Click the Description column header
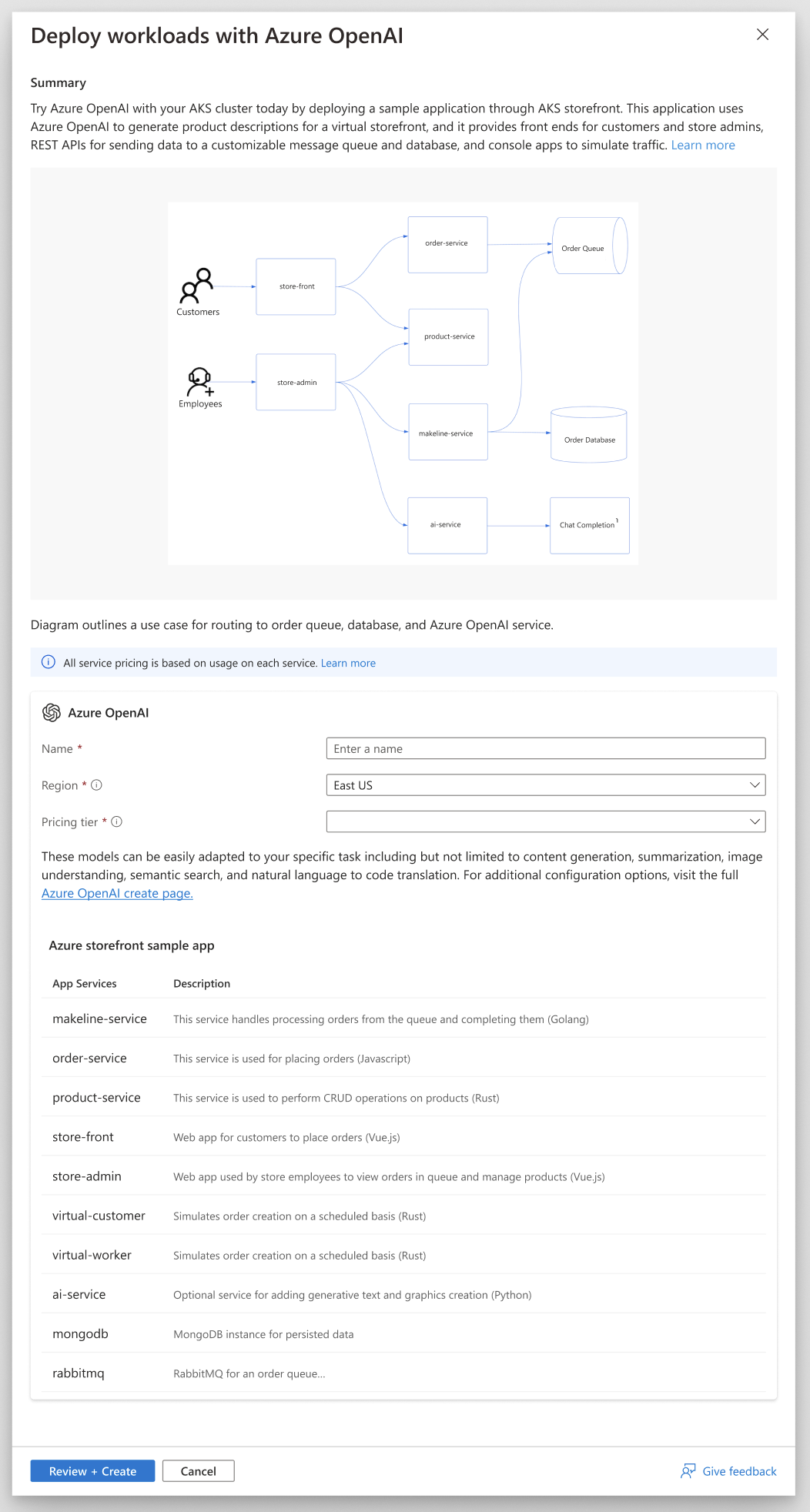The height and width of the screenshot is (1512, 810). coord(202,984)
